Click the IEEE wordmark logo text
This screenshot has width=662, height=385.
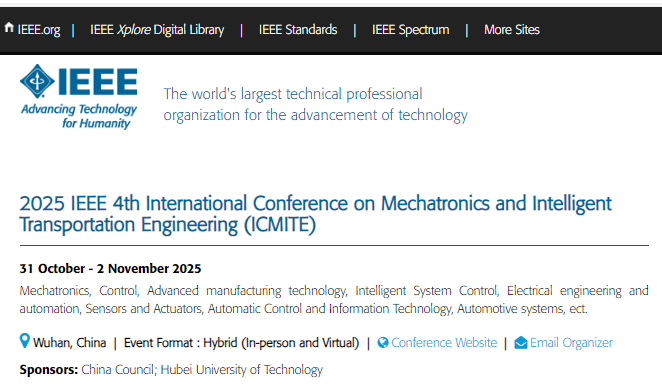pyautogui.click(x=98, y=81)
